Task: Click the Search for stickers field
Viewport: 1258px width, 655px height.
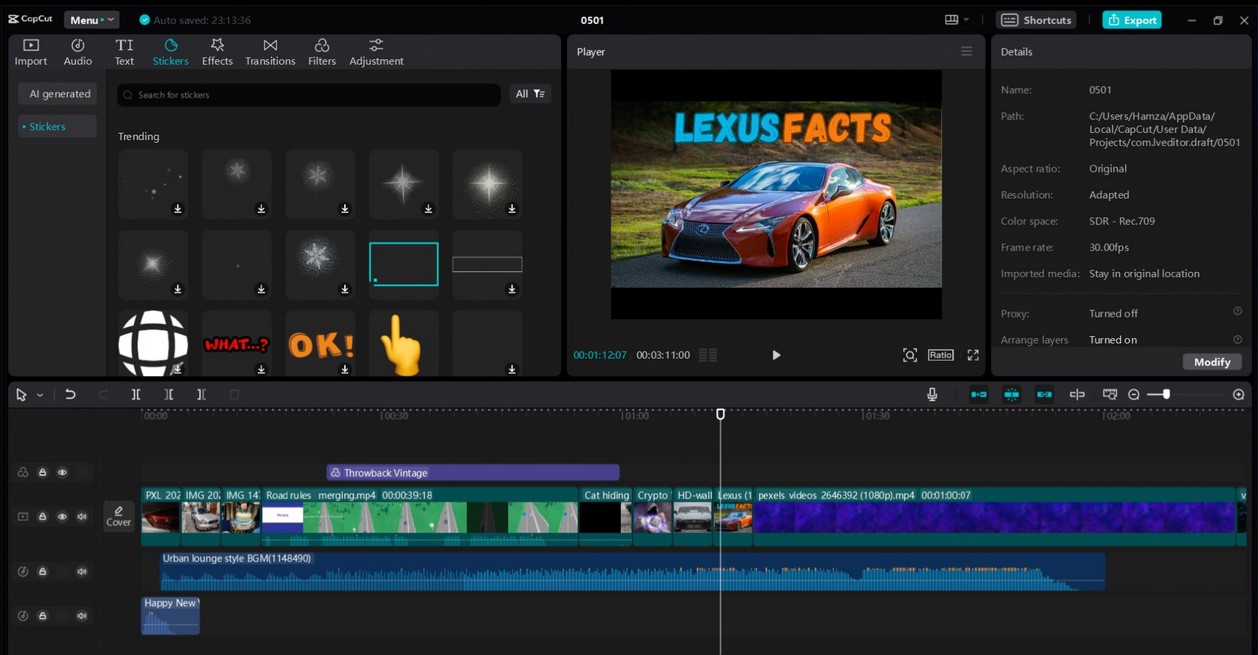Action: [x=309, y=95]
